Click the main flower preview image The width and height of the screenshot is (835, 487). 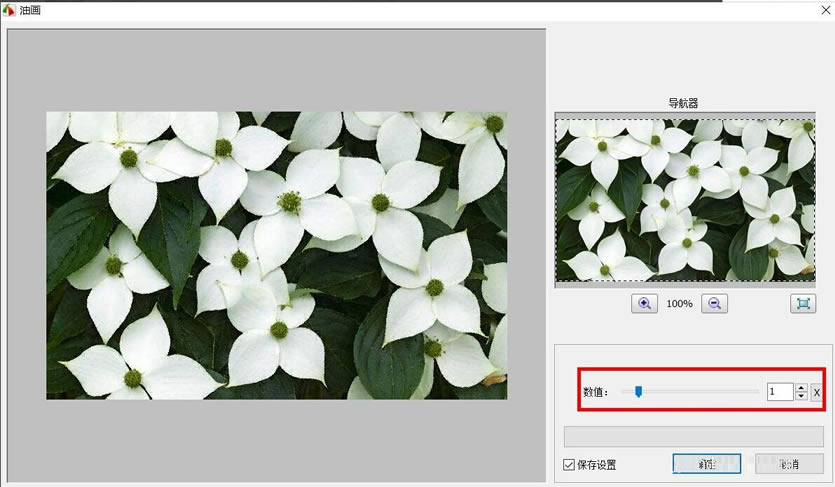pos(277,255)
